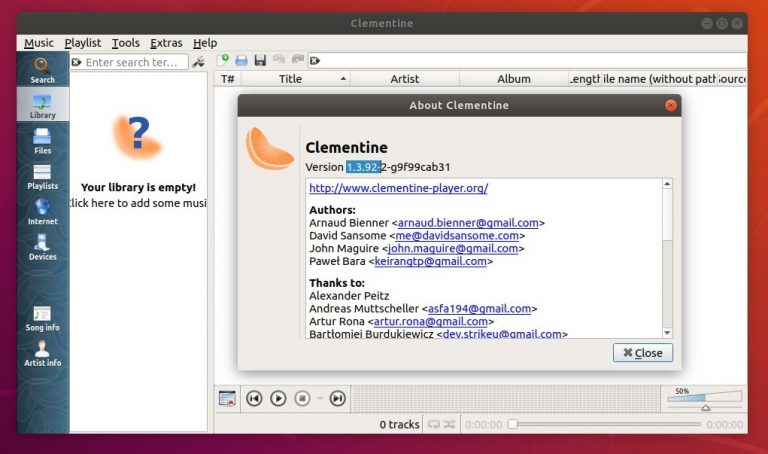Click the playlist filter search field
Screen dimensions: 768x454
(528, 61)
